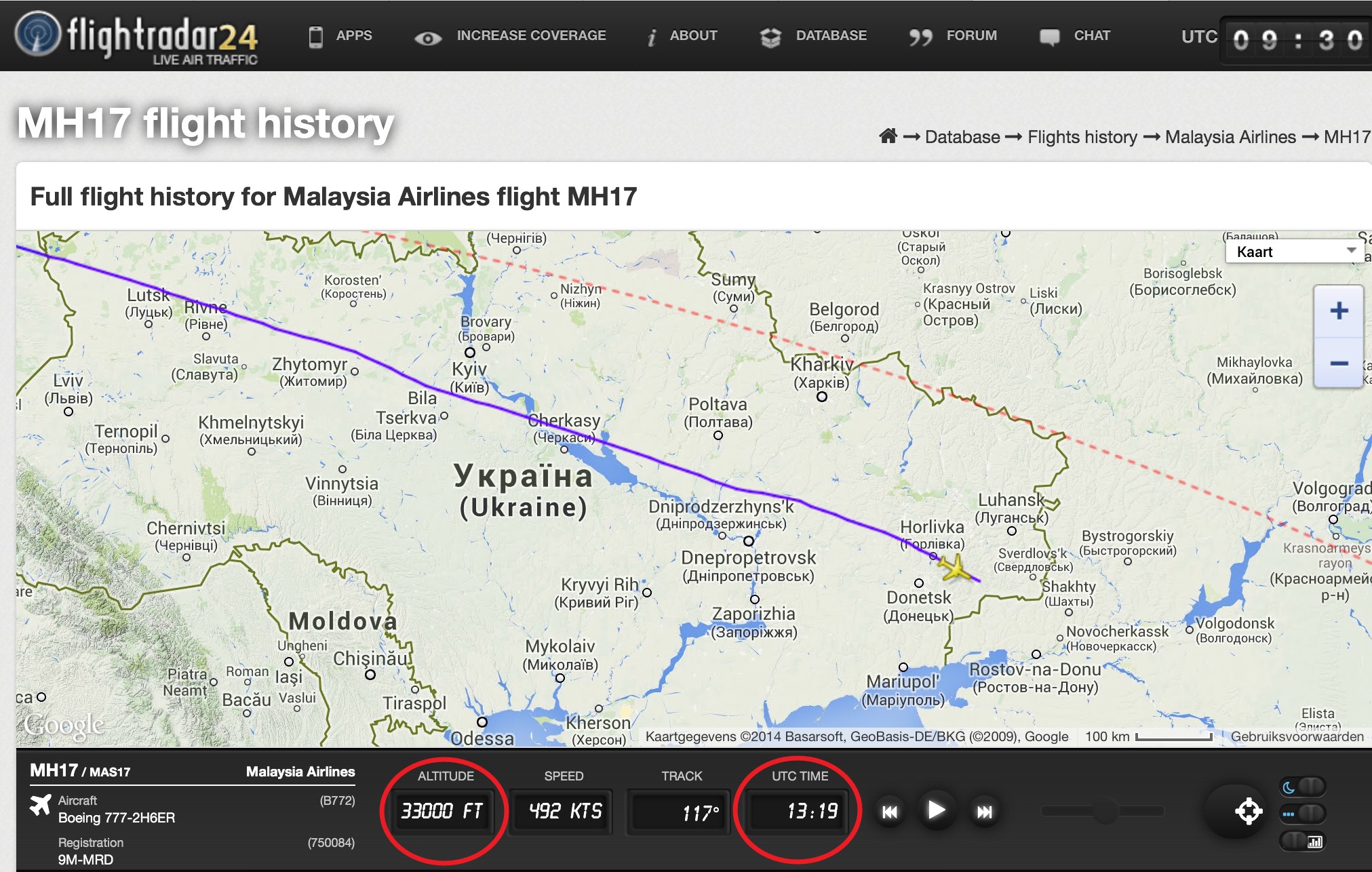Follow the Database breadcrumb link
This screenshot has height=872, width=1372.
[962, 137]
